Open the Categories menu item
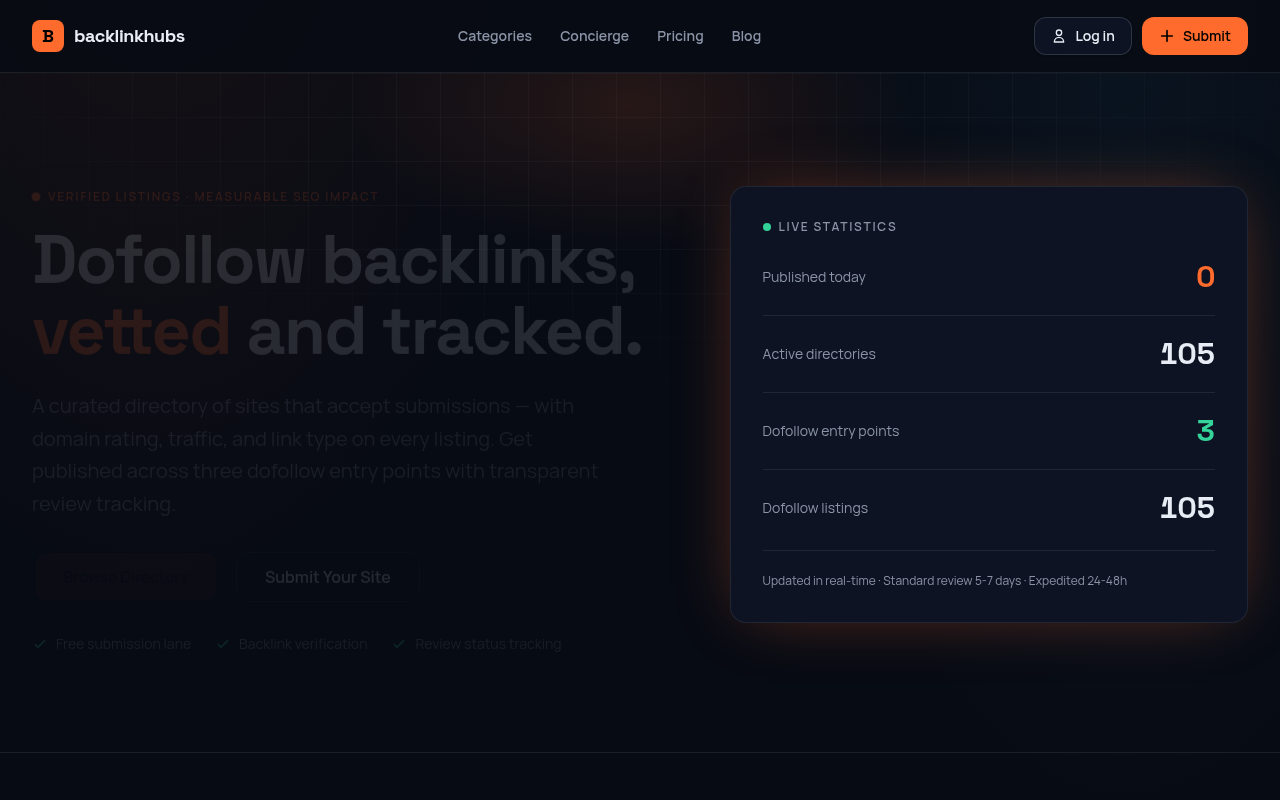1280x800 pixels. pos(495,36)
